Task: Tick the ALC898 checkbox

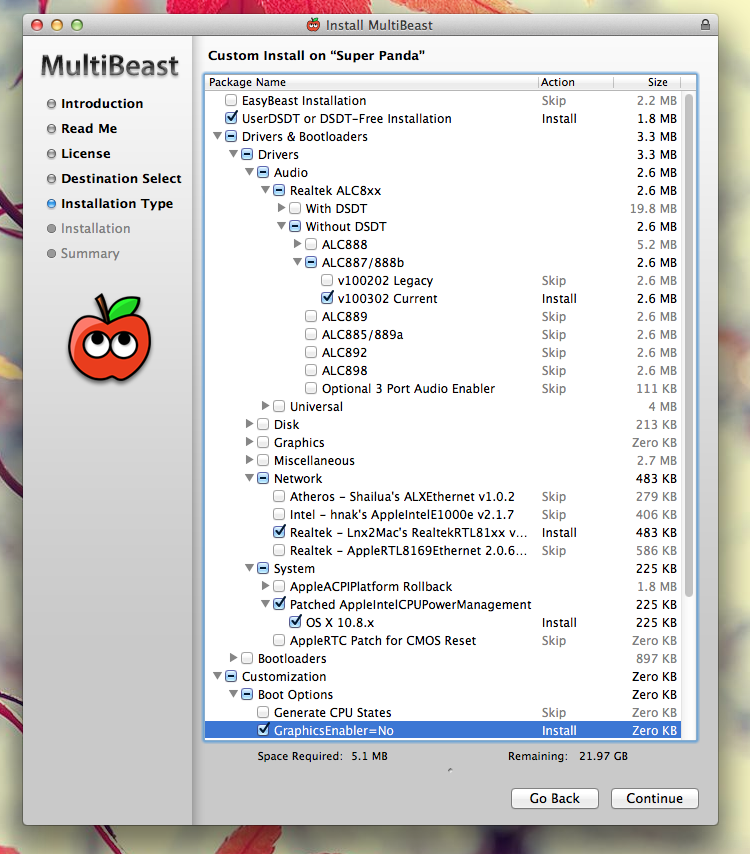Action: click(x=311, y=370)
